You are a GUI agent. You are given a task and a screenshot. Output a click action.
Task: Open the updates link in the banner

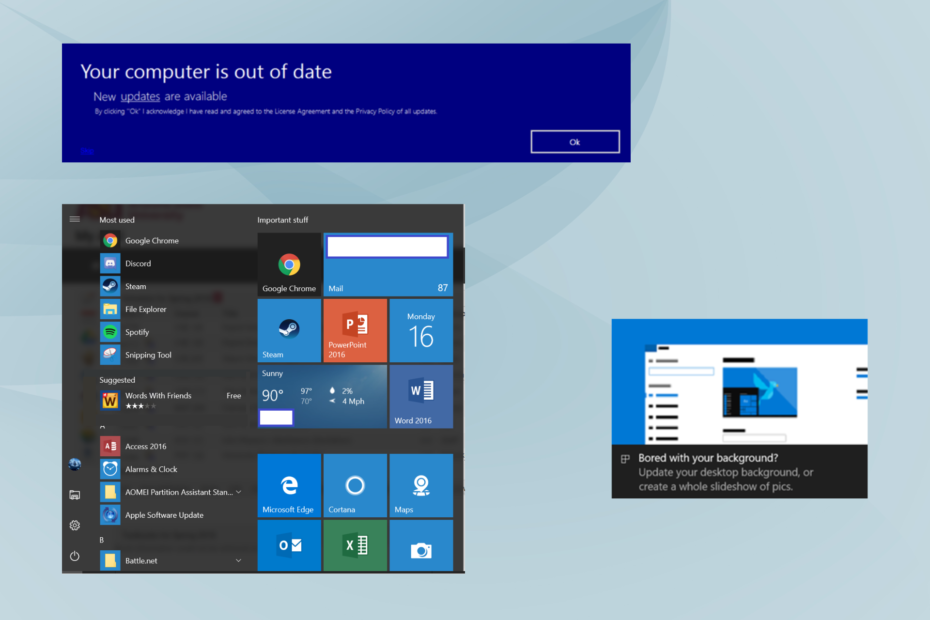tap(138, 96)
